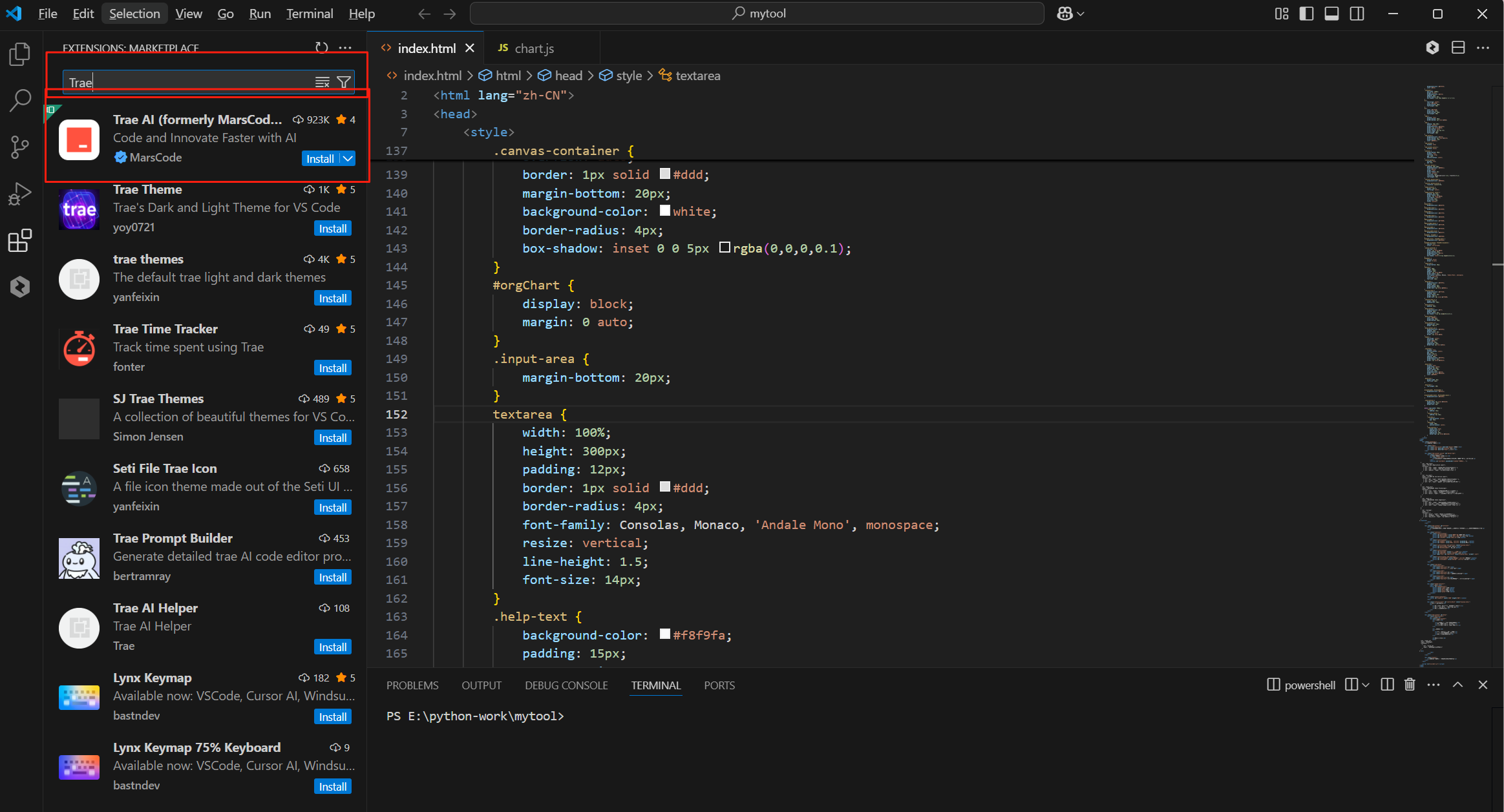Open the Explorer view in activity bar
The width and height of the screenshot is (1504, 812).
(x=20, y=54)
